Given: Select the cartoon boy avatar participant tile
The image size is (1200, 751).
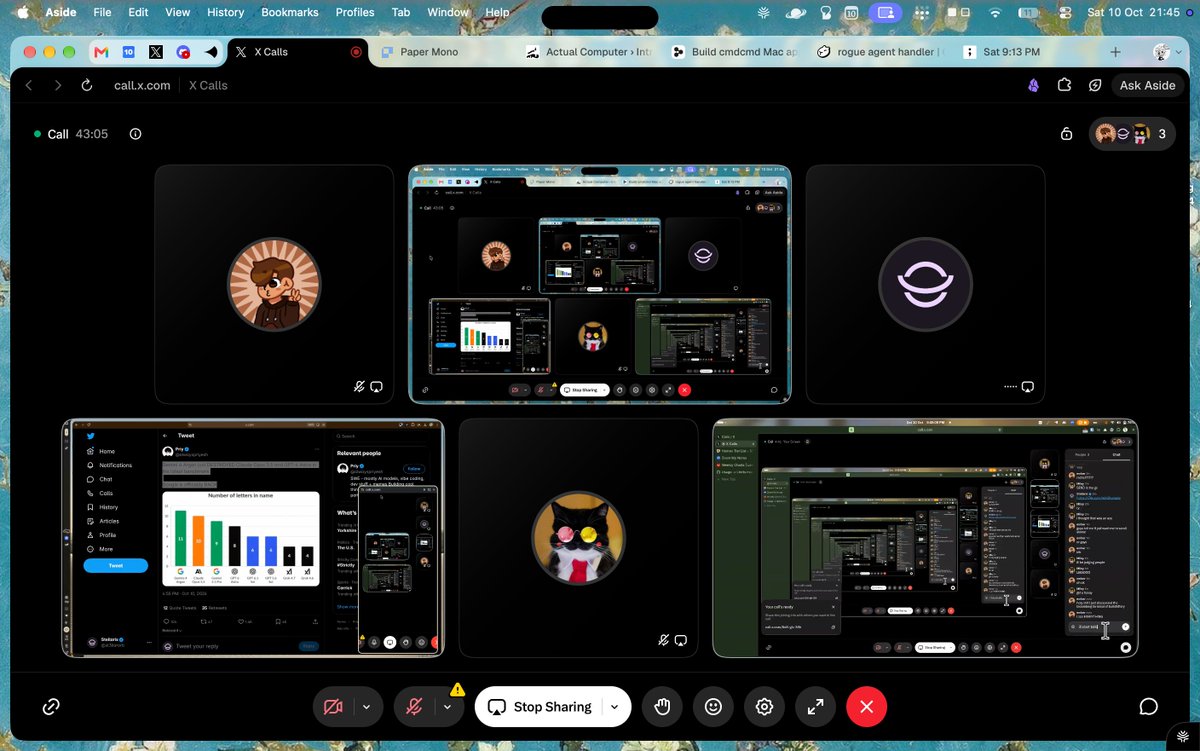Looking at the screenshot, I should [274, 284].
